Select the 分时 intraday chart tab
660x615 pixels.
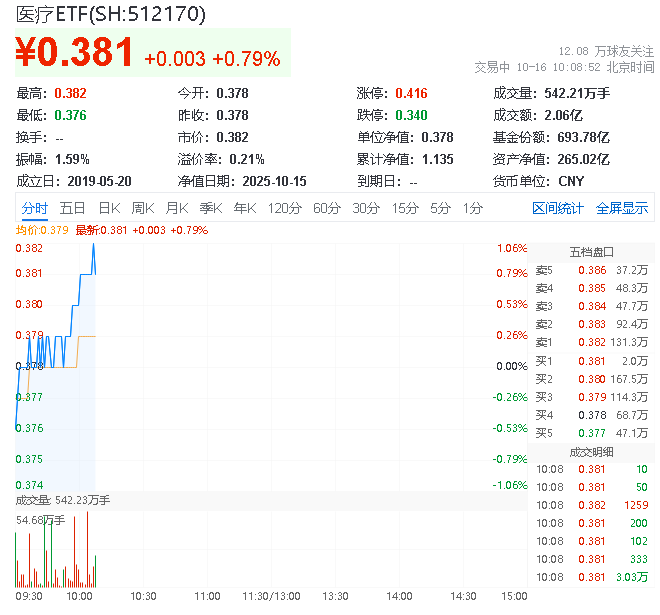tap(34, 208)
